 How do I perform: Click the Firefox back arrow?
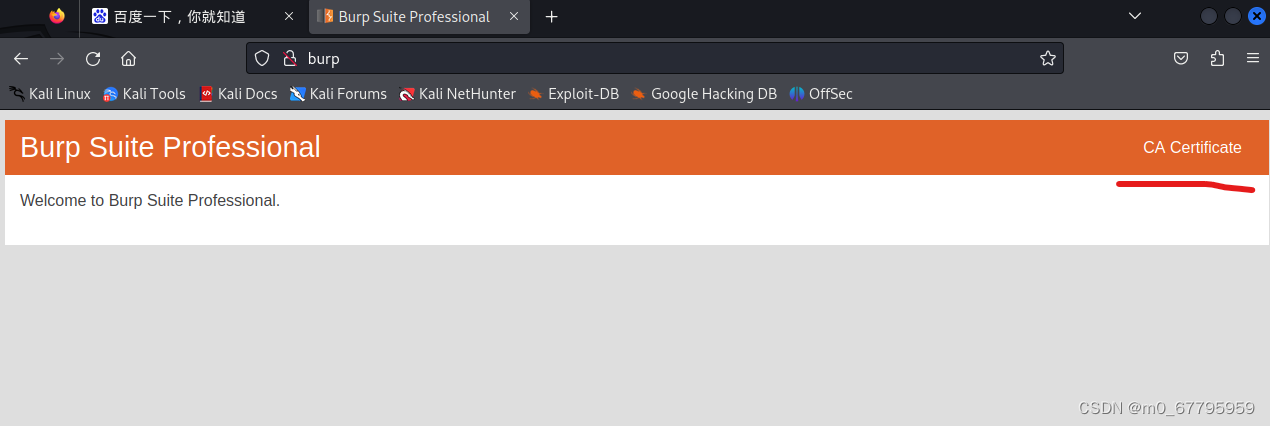click(21, 58)
